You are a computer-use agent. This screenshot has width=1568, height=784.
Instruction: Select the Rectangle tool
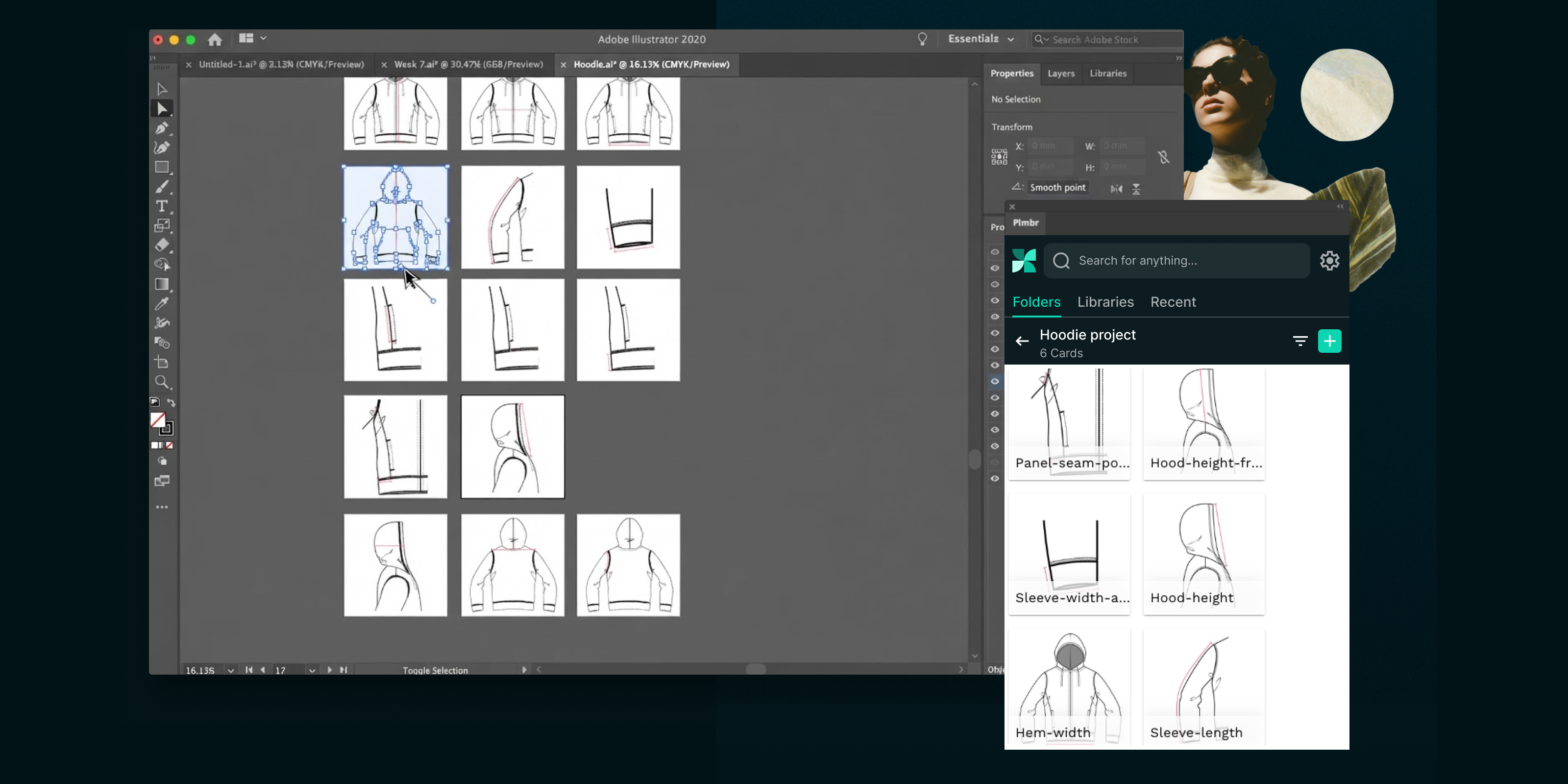[162, 168]
